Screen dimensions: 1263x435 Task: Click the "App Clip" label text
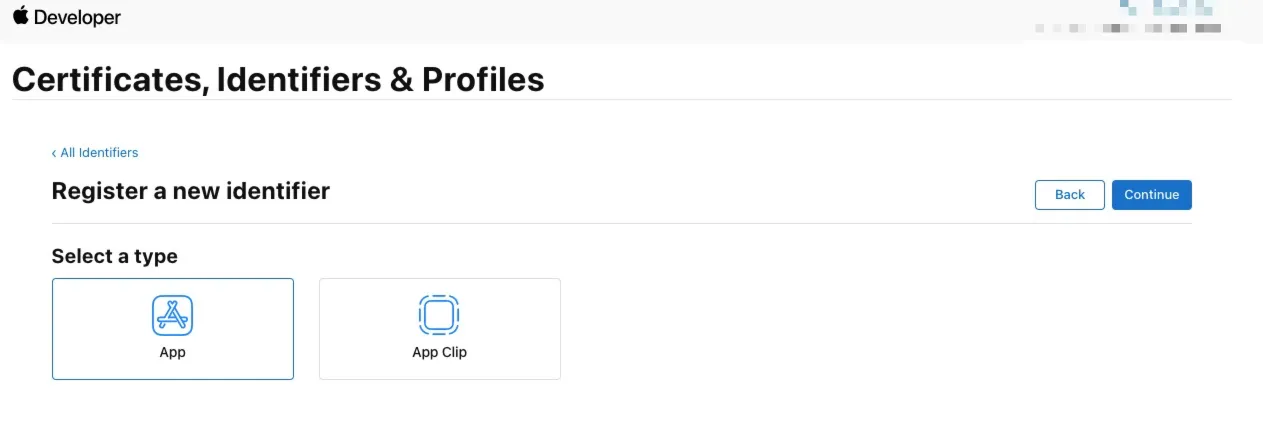point(439,352)
